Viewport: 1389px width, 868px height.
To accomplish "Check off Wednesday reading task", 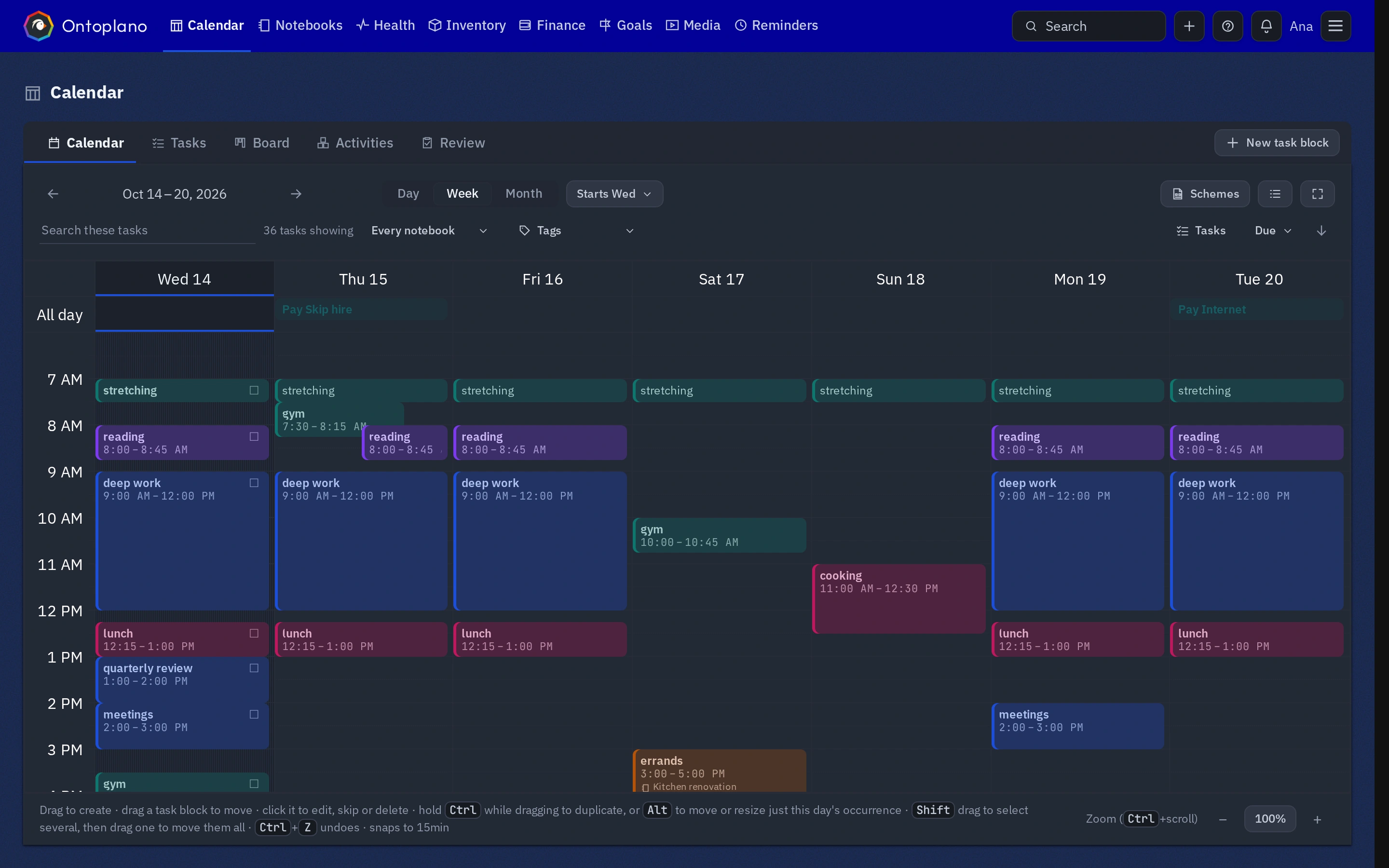I will click(254, 437).
